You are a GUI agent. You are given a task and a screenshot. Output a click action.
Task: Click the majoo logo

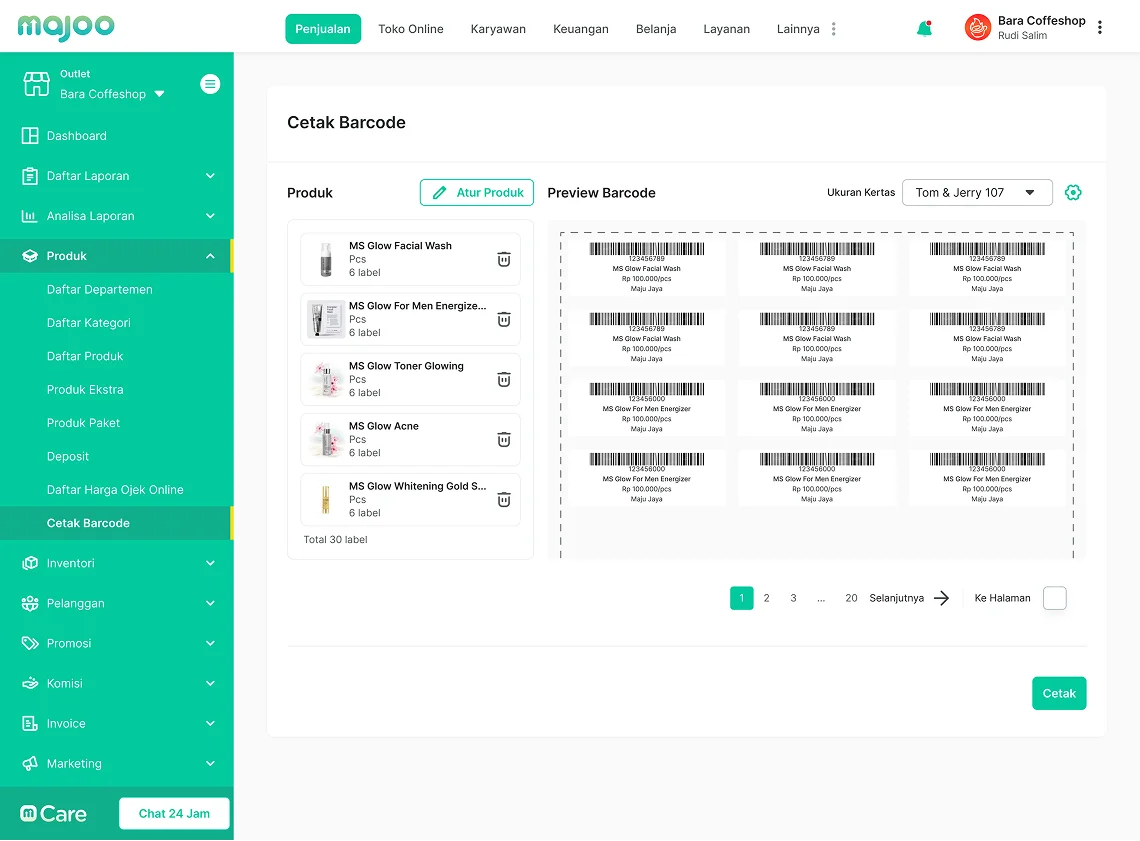pyautogui.click(x=65, y=27)
